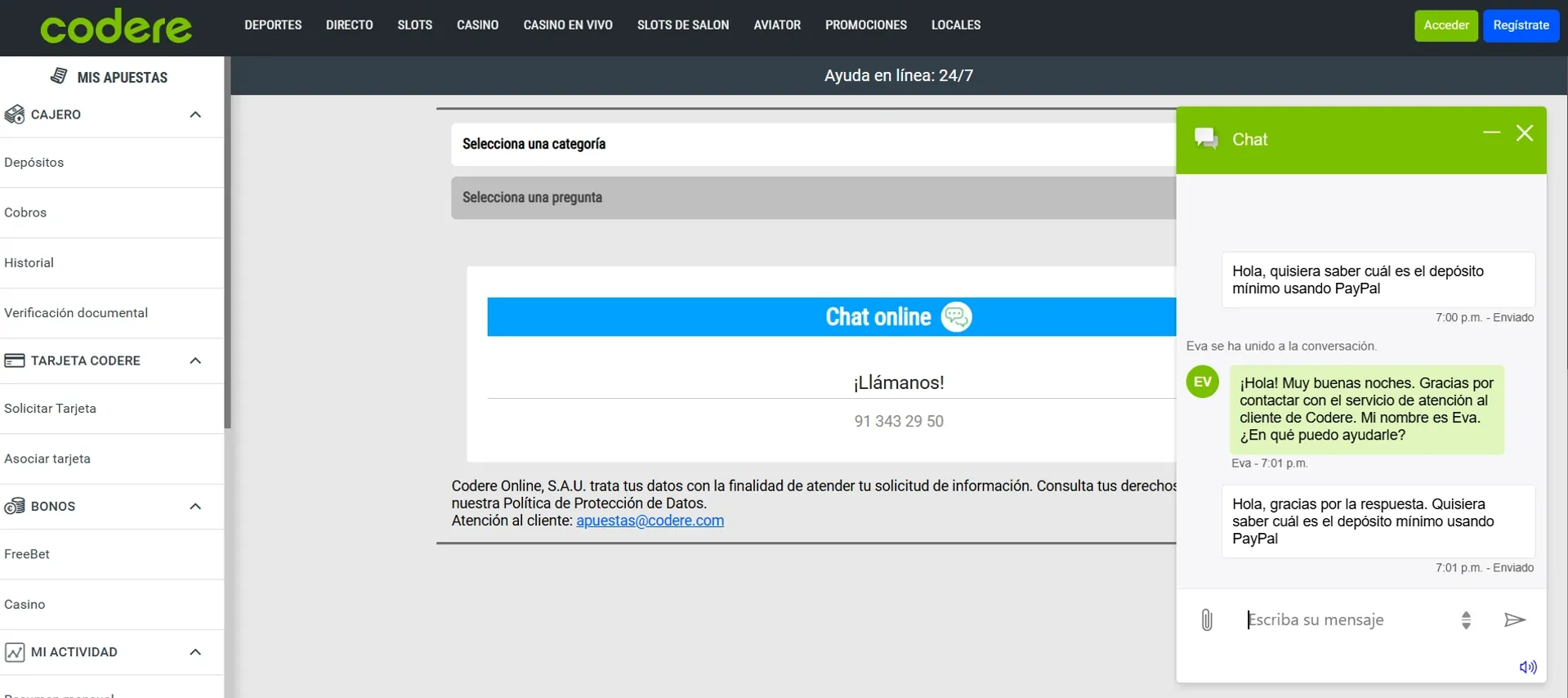Attach a file with the paperclip icon

[1207, 620]
